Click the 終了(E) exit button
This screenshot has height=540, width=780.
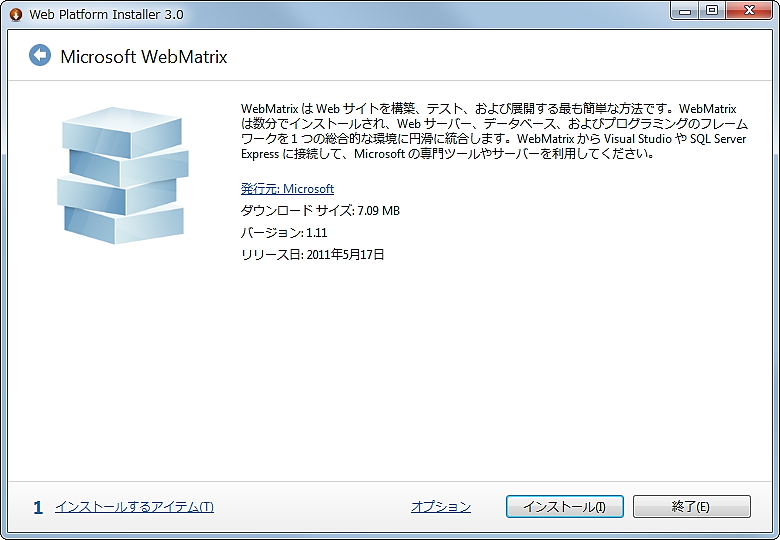691,507
